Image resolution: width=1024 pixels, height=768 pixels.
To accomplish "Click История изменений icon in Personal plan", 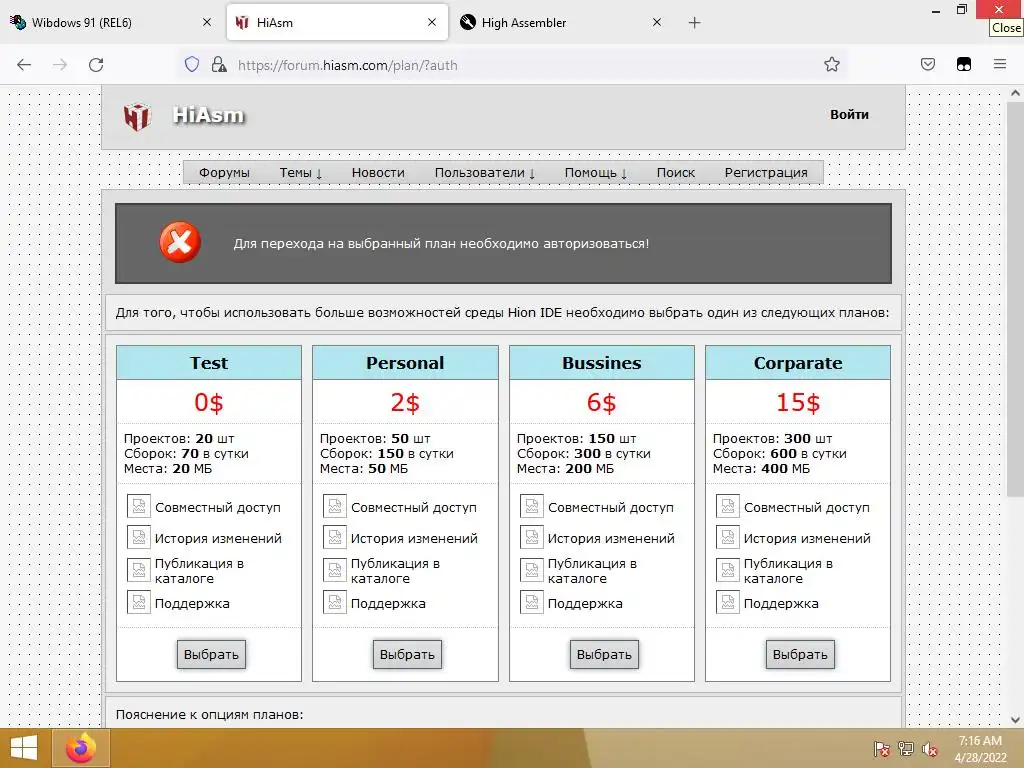I will point(335,537).
